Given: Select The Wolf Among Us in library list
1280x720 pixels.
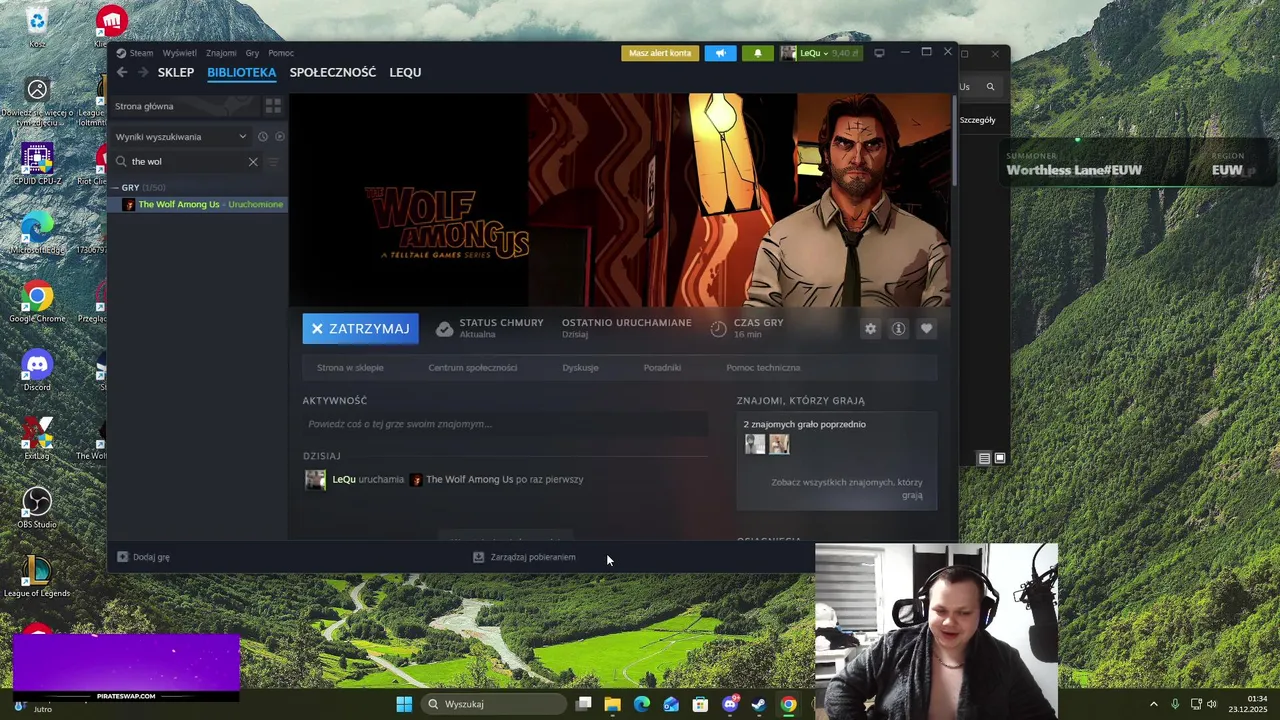Looking at the screenshot, I should 198,204.
